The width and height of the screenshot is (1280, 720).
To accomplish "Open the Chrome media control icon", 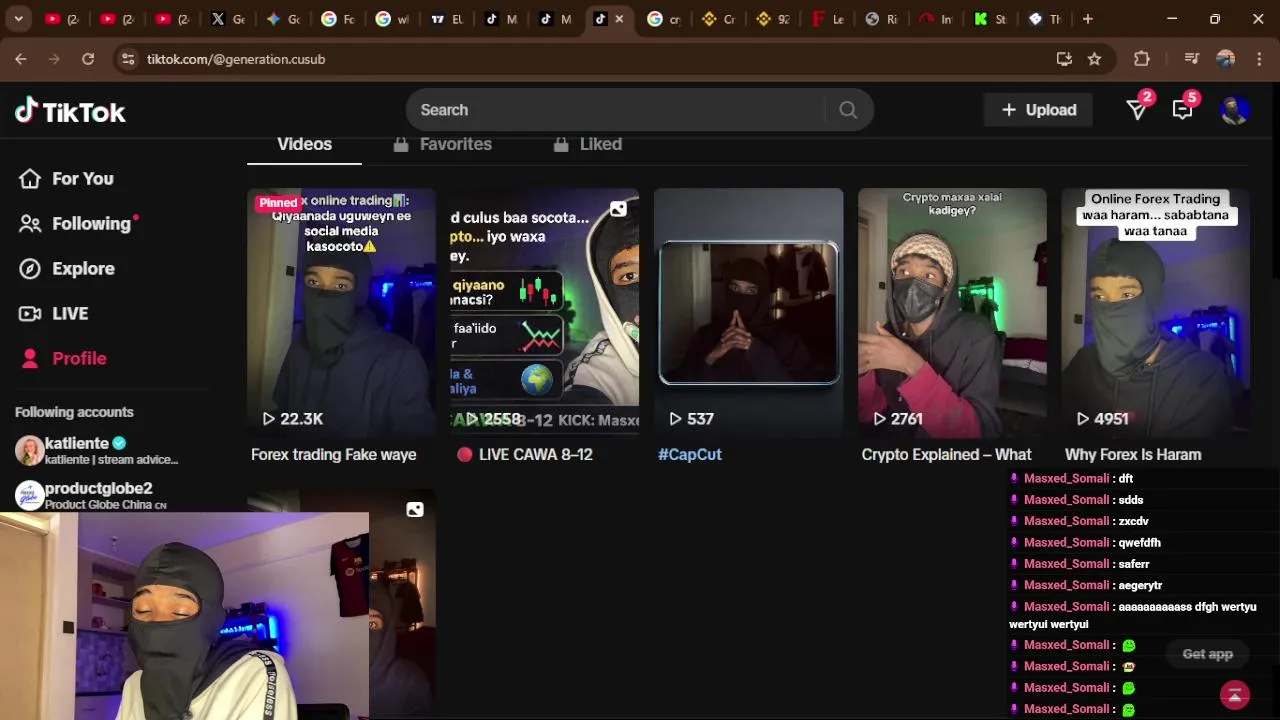I will [1191, 59].
